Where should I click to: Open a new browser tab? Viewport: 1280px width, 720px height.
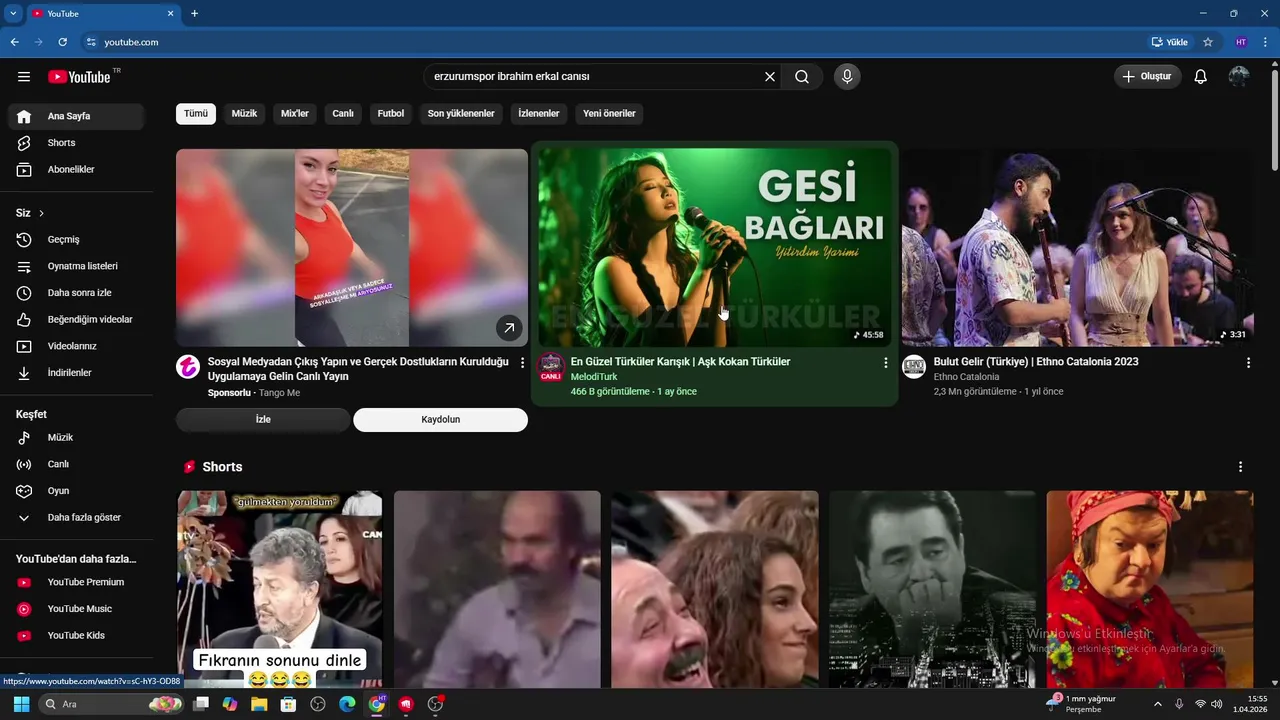tap(194, 13)
